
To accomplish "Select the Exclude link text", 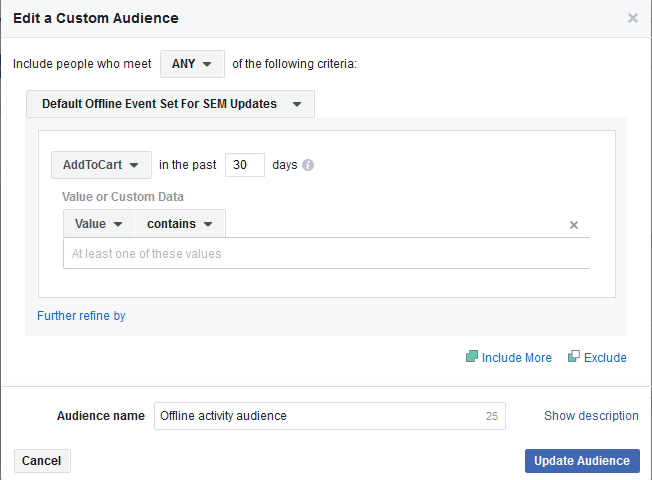I will [x=605, y=358].
